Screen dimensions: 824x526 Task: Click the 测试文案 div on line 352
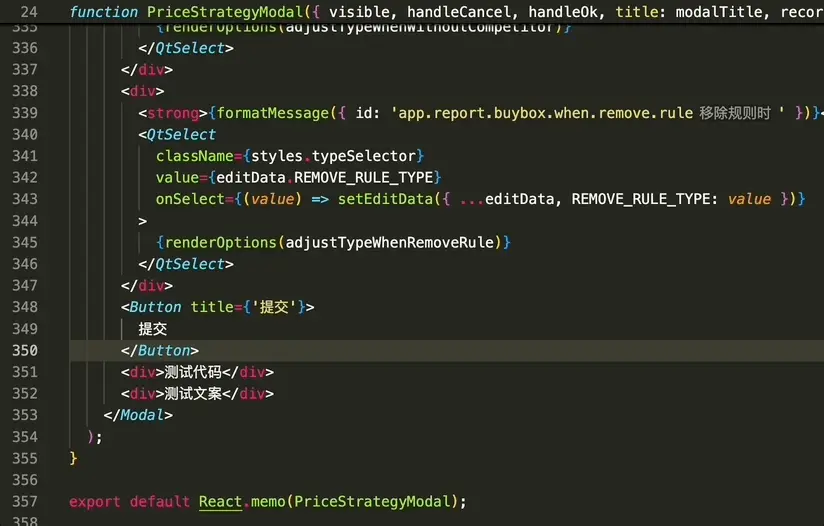(198, 394)
